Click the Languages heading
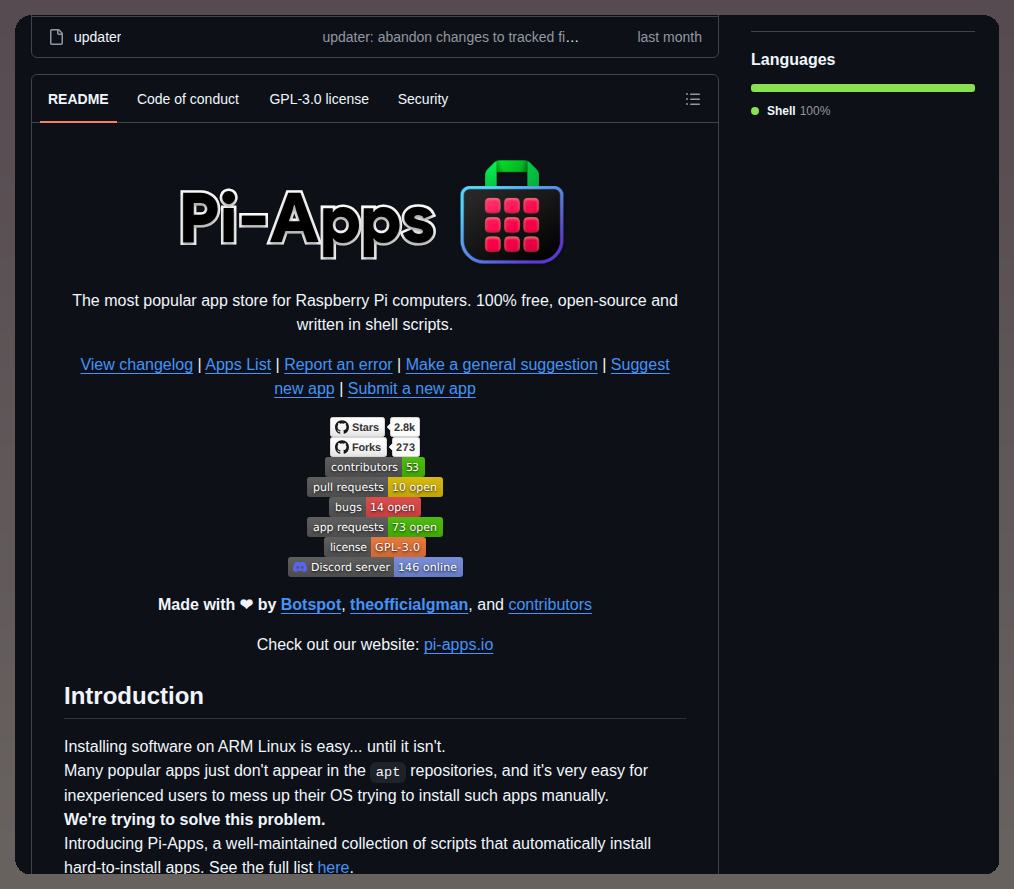This screenshot has width=1014, height=889. pyautogui.click(x=793, y=59)
